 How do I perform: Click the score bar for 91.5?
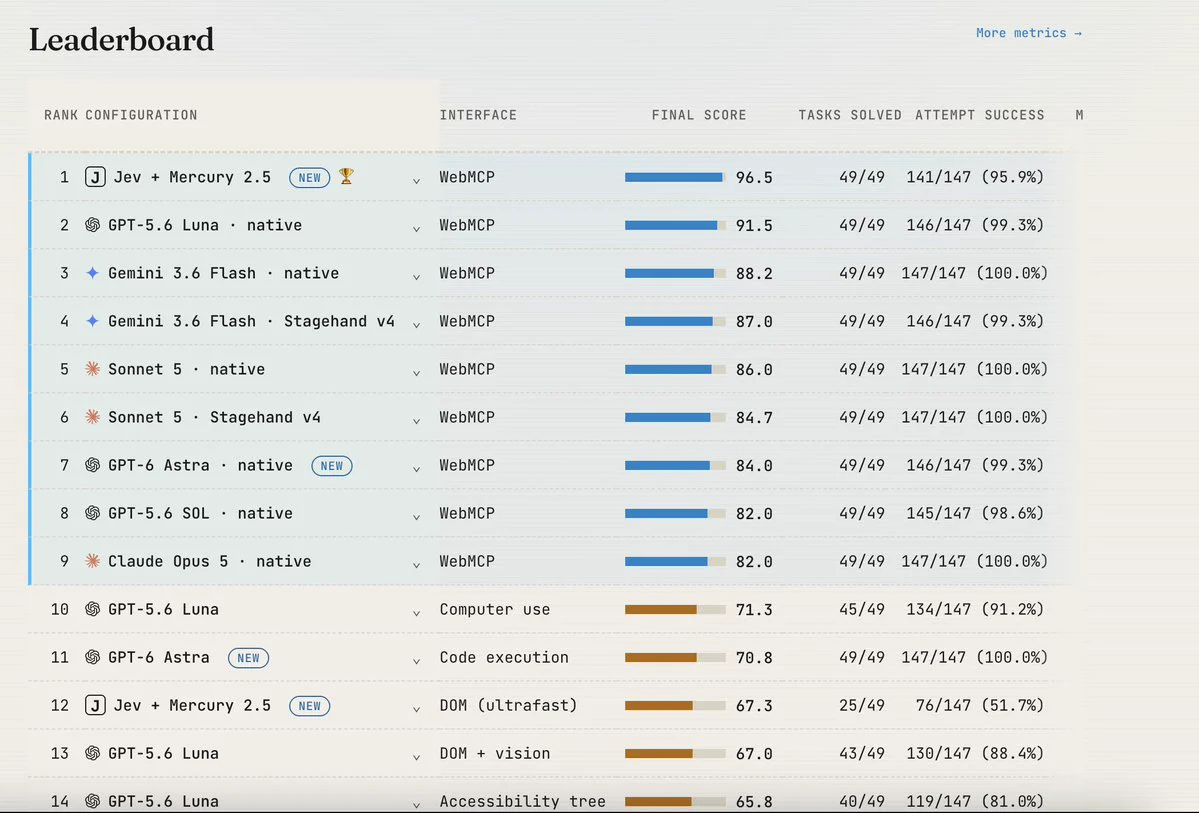(675, 226)
